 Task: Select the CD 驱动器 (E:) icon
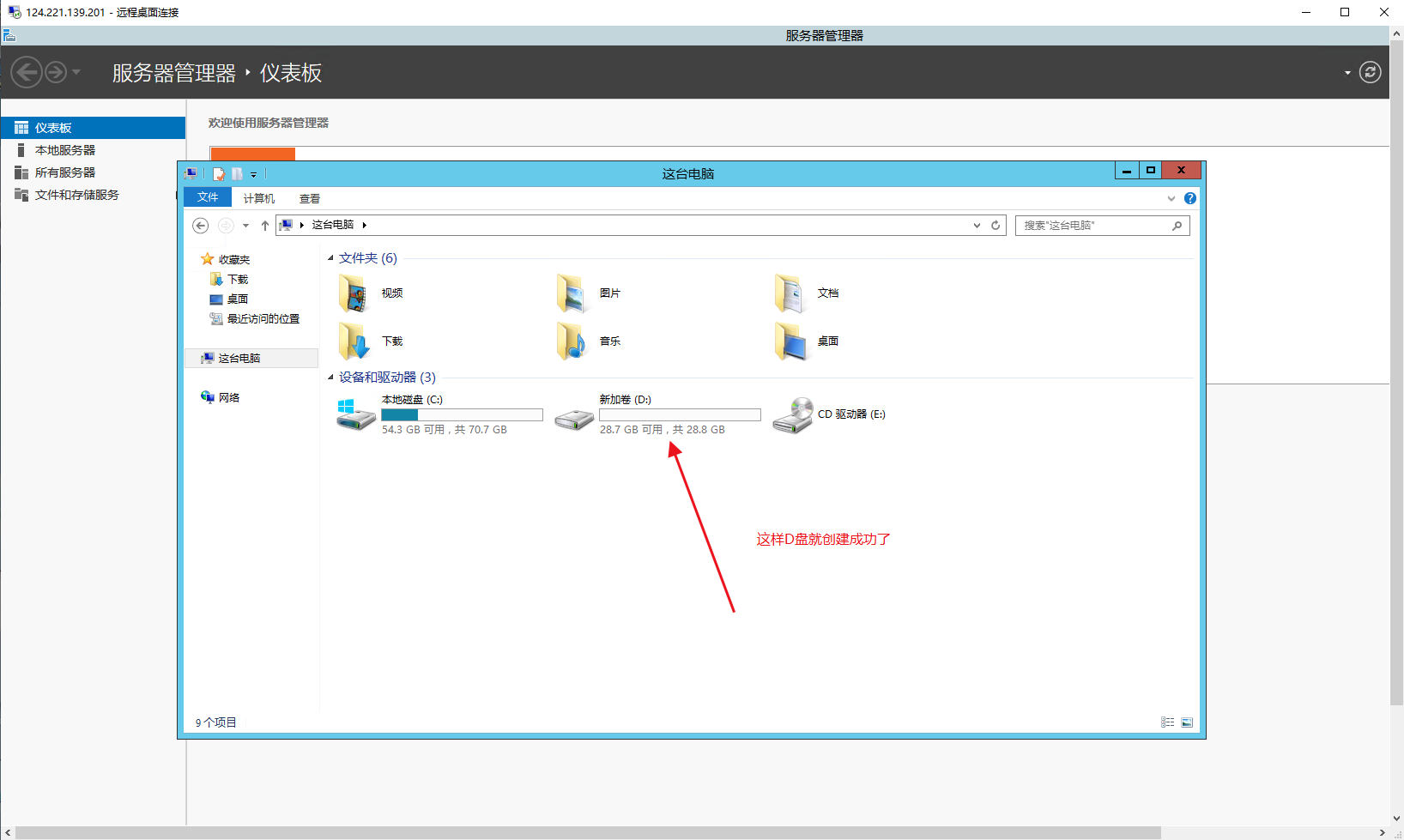click(792, 415)
